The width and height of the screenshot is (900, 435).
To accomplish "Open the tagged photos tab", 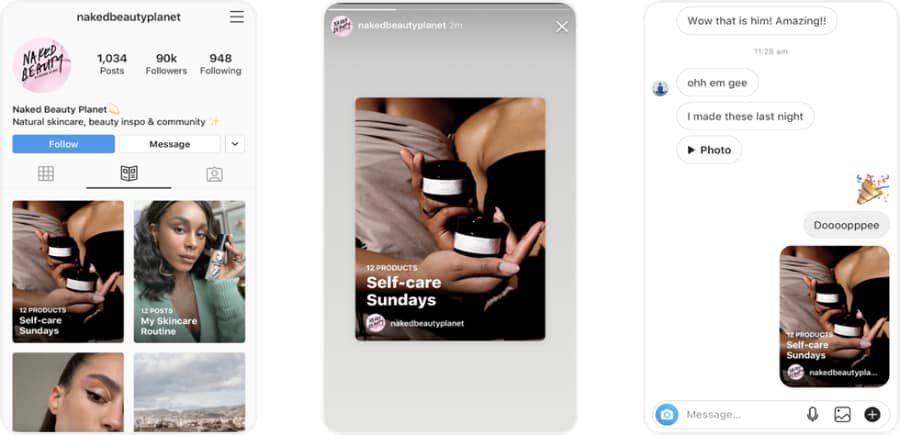I will click(x=214, y=174).
